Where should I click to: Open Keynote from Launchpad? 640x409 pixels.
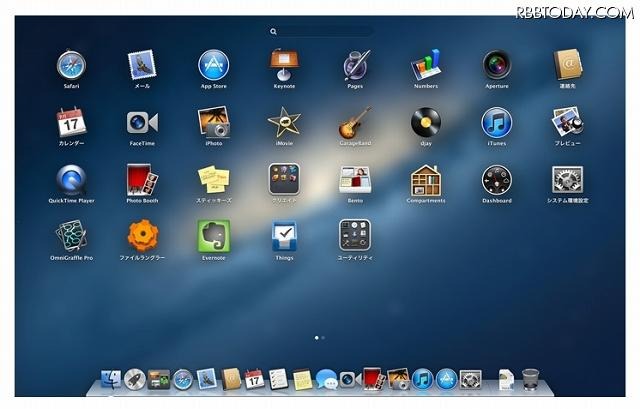click(x=284, y=65)
